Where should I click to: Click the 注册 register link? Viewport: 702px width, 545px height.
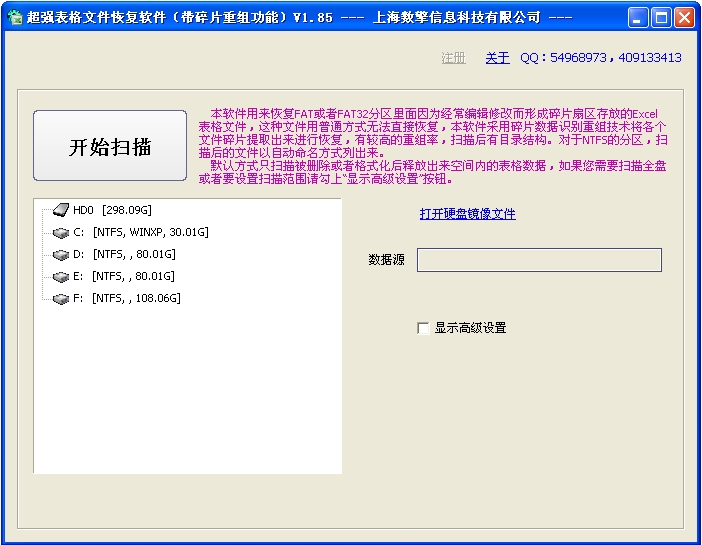(454, 58)
